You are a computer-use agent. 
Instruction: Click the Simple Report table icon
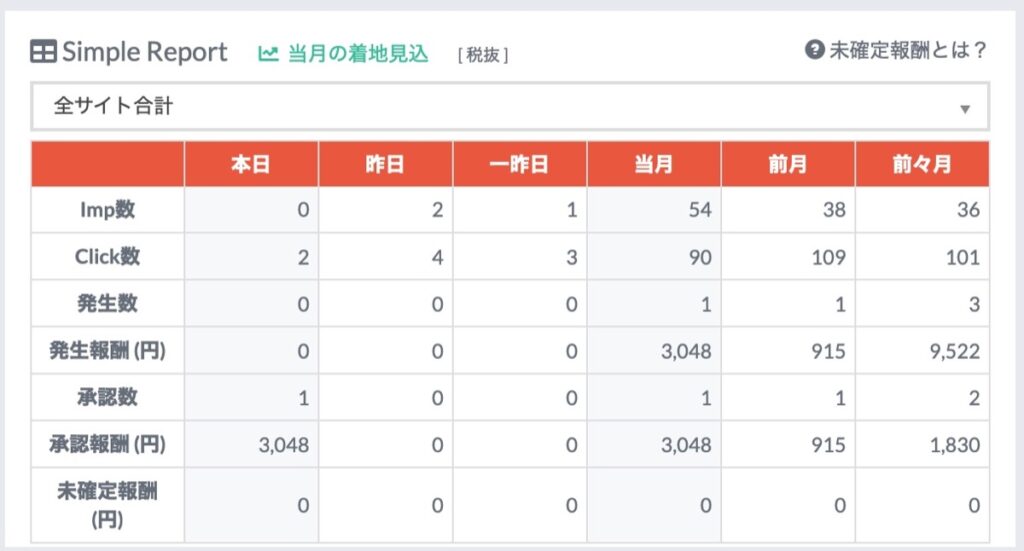click(43, 52)
